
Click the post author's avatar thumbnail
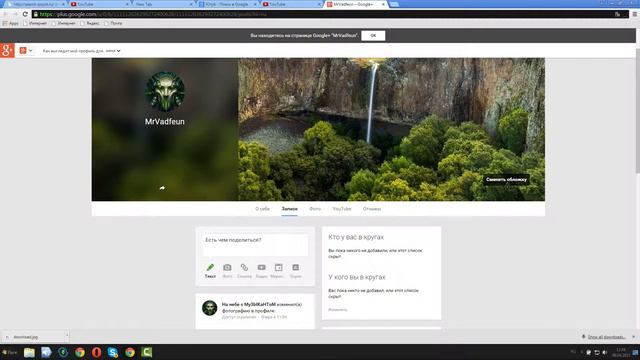click(209, 308)
